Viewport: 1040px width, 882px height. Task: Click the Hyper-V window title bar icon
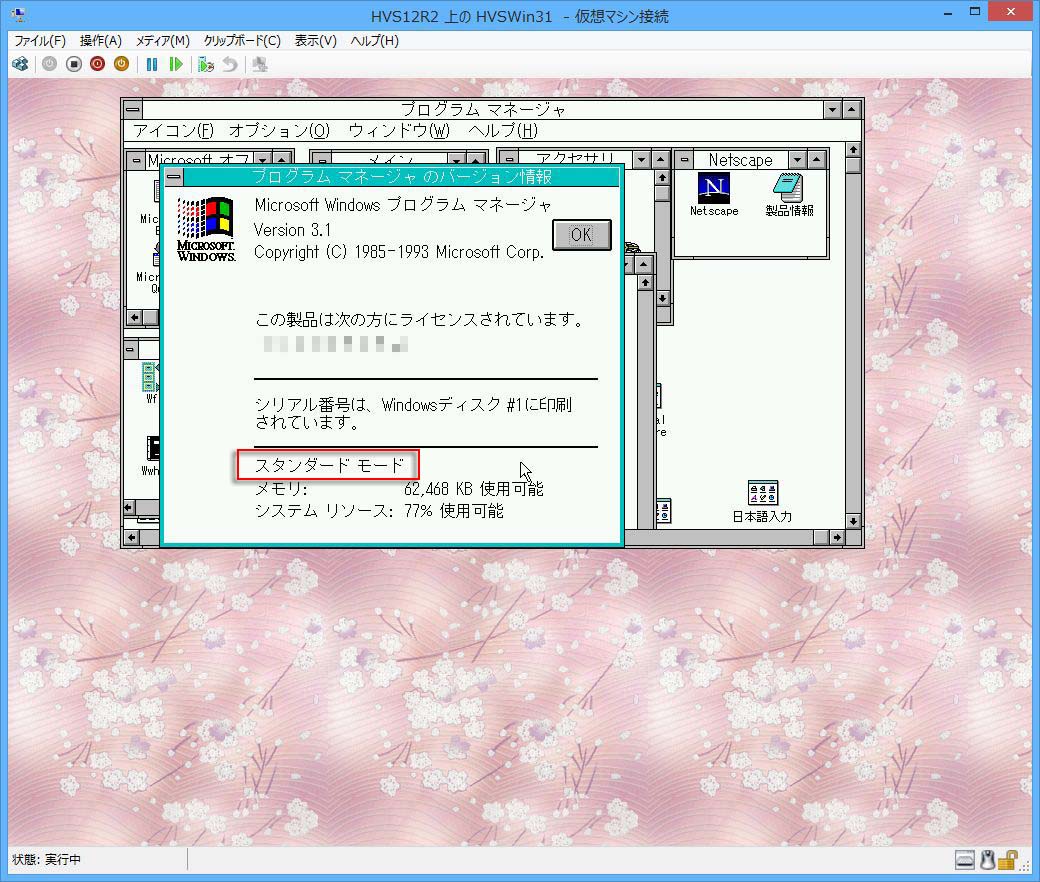pyautogui.click(x=19, y=15)
